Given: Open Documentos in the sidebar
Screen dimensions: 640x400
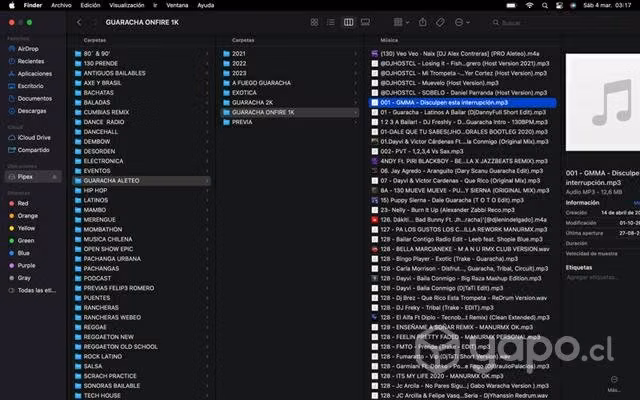Looking at the screenshot, I should 35,98.
